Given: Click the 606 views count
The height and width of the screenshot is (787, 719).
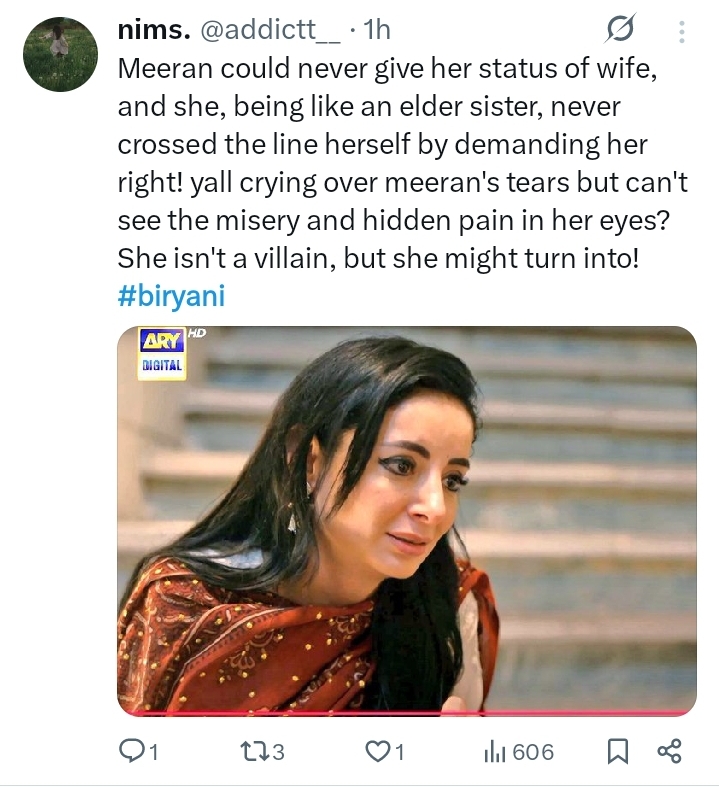Looking at the screenshot, I should pos(533,751).
